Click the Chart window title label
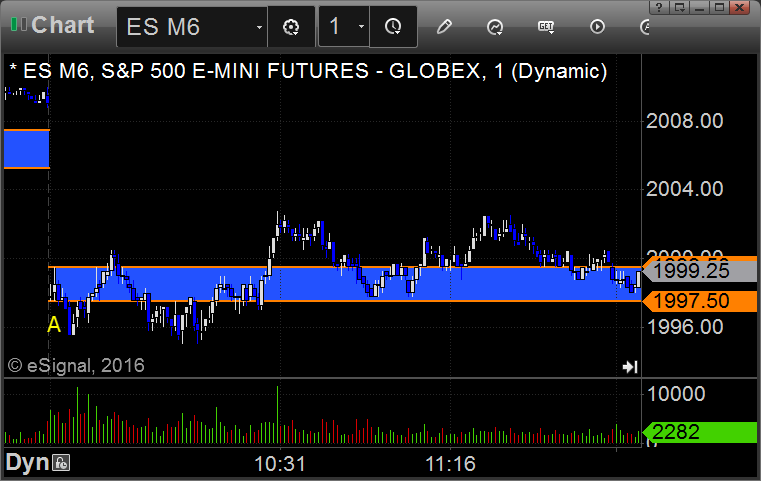 (x=63, y=25)
